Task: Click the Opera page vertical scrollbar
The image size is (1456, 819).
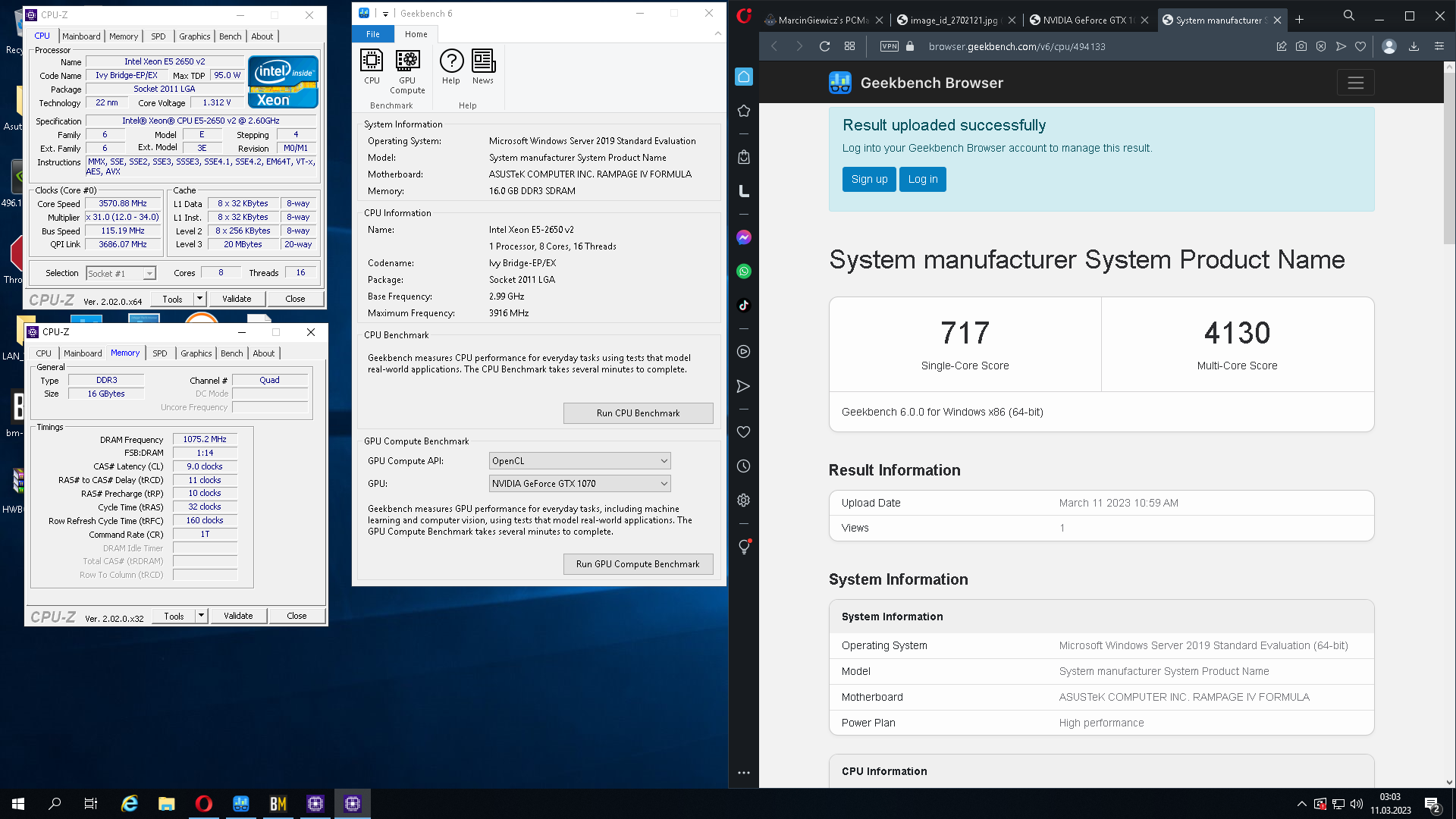Action: pyautogui.click(x=1449, y=159)
